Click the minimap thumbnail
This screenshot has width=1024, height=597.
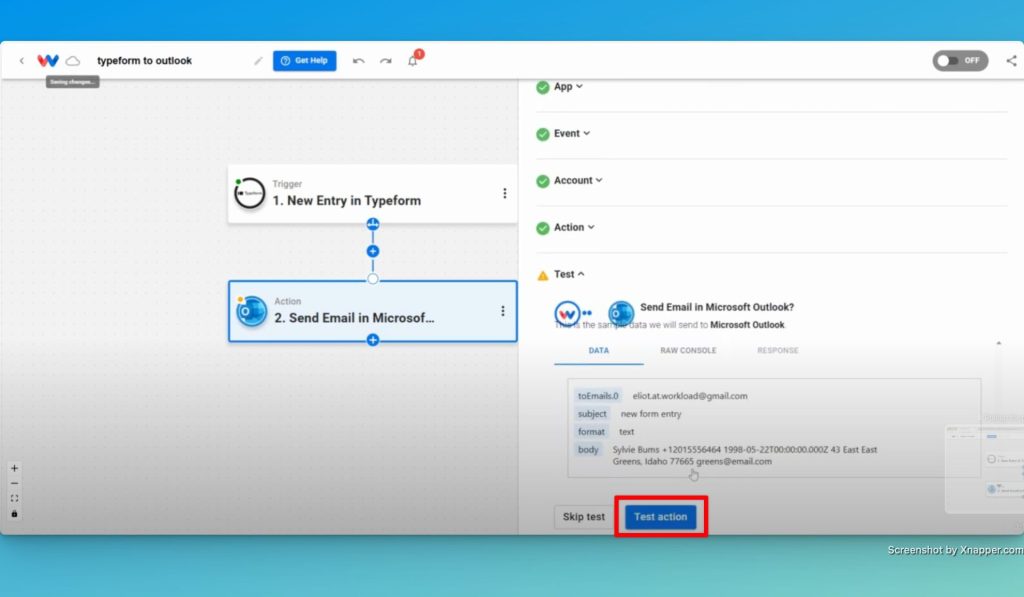tap(984, 469)
